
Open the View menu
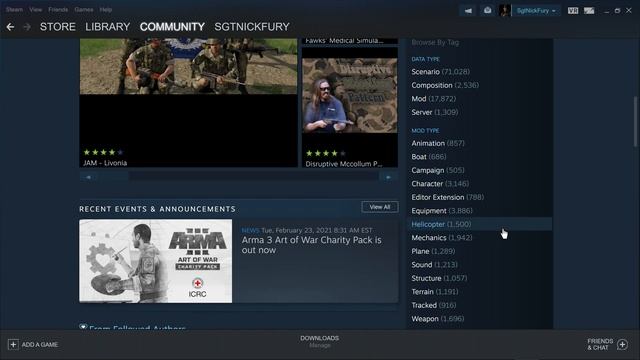36,9
